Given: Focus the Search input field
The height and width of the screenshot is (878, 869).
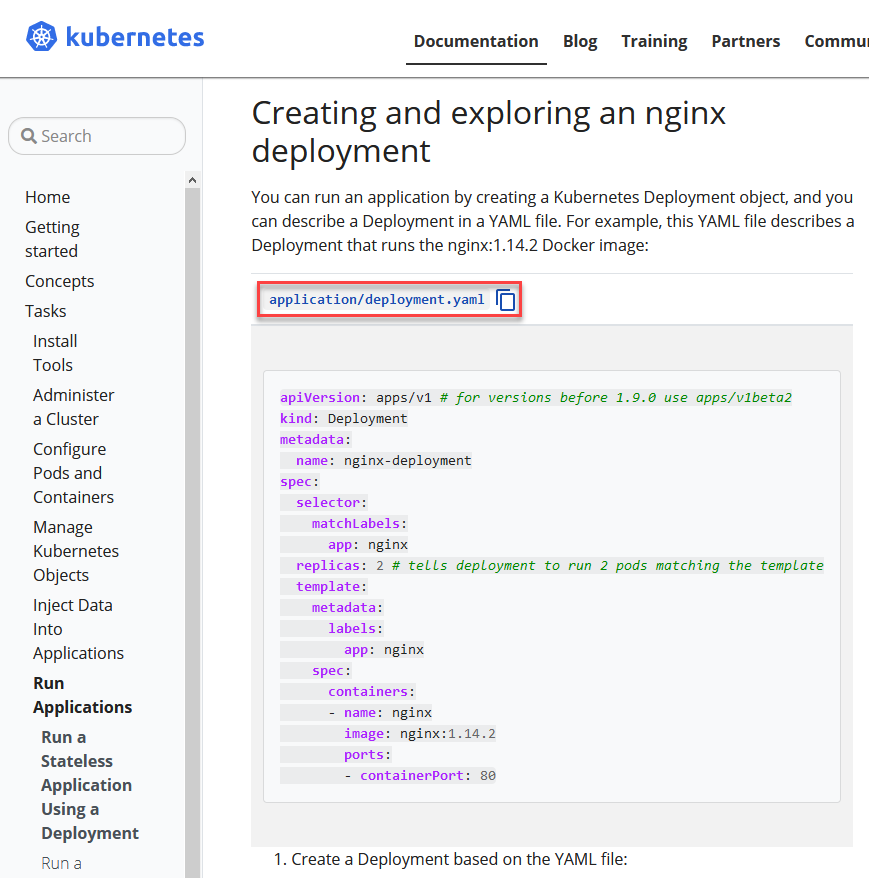Looking at the screenshot, I should click(97, 136).
